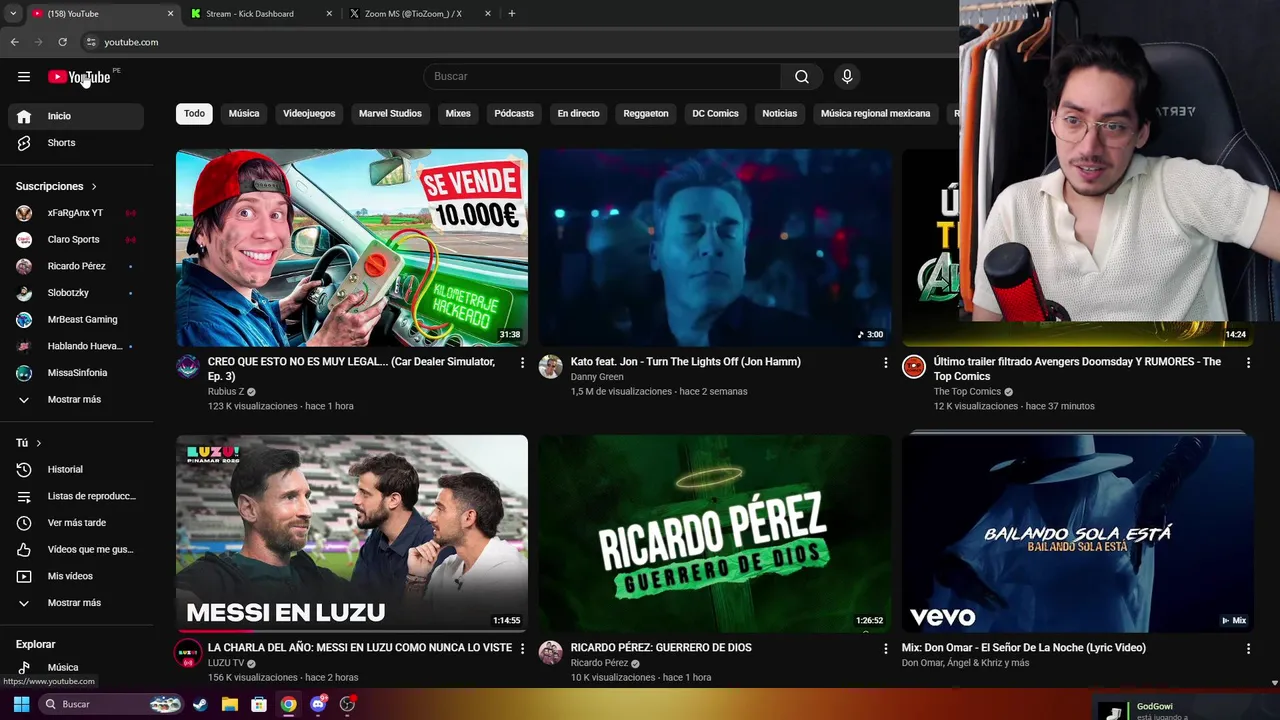Select the Videojuegos filter chip
The width and height of the screenshot is (1280, 720).
point(309,114)
